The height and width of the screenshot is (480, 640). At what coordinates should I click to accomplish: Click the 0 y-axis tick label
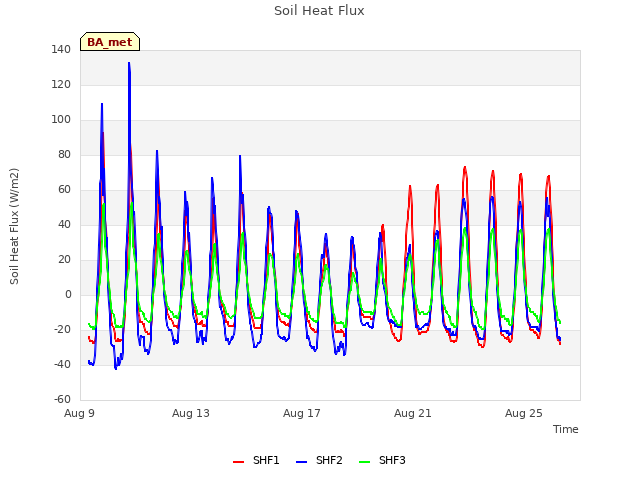[x=68, y=295]
